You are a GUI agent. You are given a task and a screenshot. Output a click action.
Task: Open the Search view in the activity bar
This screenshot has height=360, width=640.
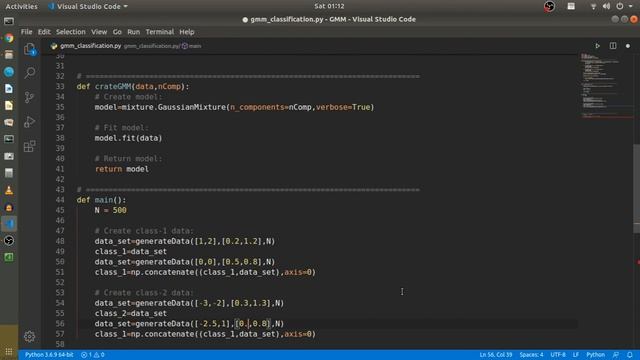tap(30, 73)
